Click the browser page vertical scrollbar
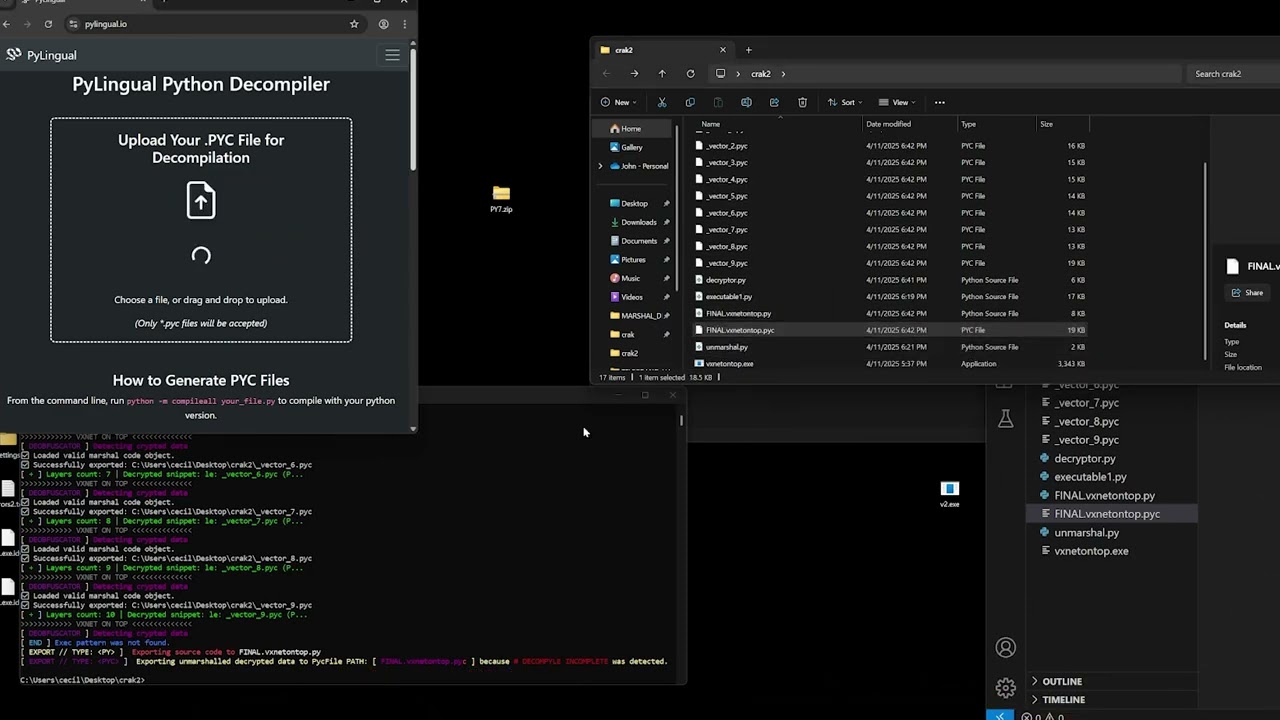The image size is (1280, 720). coord(413,110)
